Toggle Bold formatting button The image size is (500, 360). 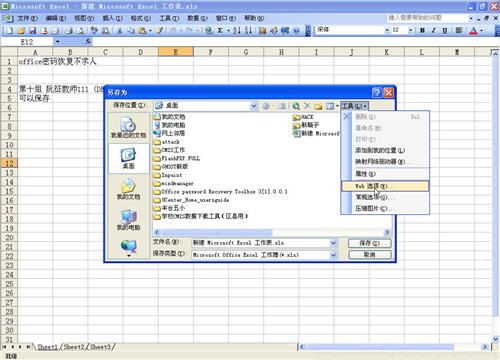pos(422,30)
